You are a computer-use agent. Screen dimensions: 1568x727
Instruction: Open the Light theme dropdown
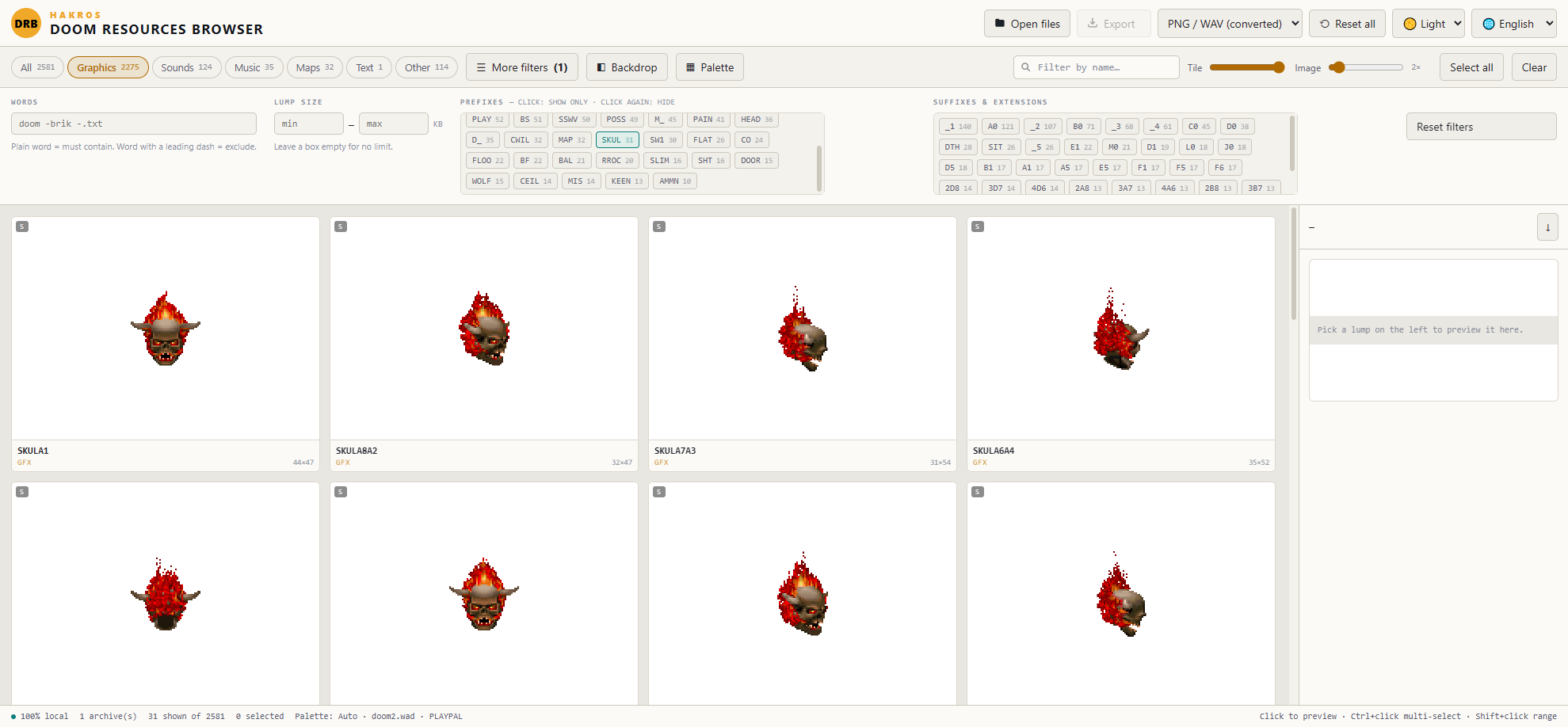(1429, 24)
